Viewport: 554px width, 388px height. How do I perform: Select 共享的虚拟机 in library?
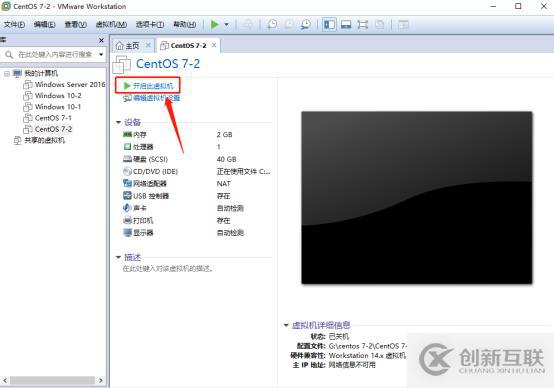pos(45,140)
